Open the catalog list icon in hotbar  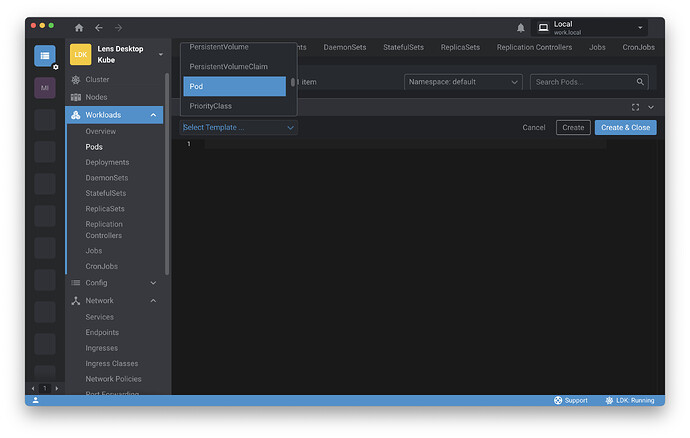point(45,57)
